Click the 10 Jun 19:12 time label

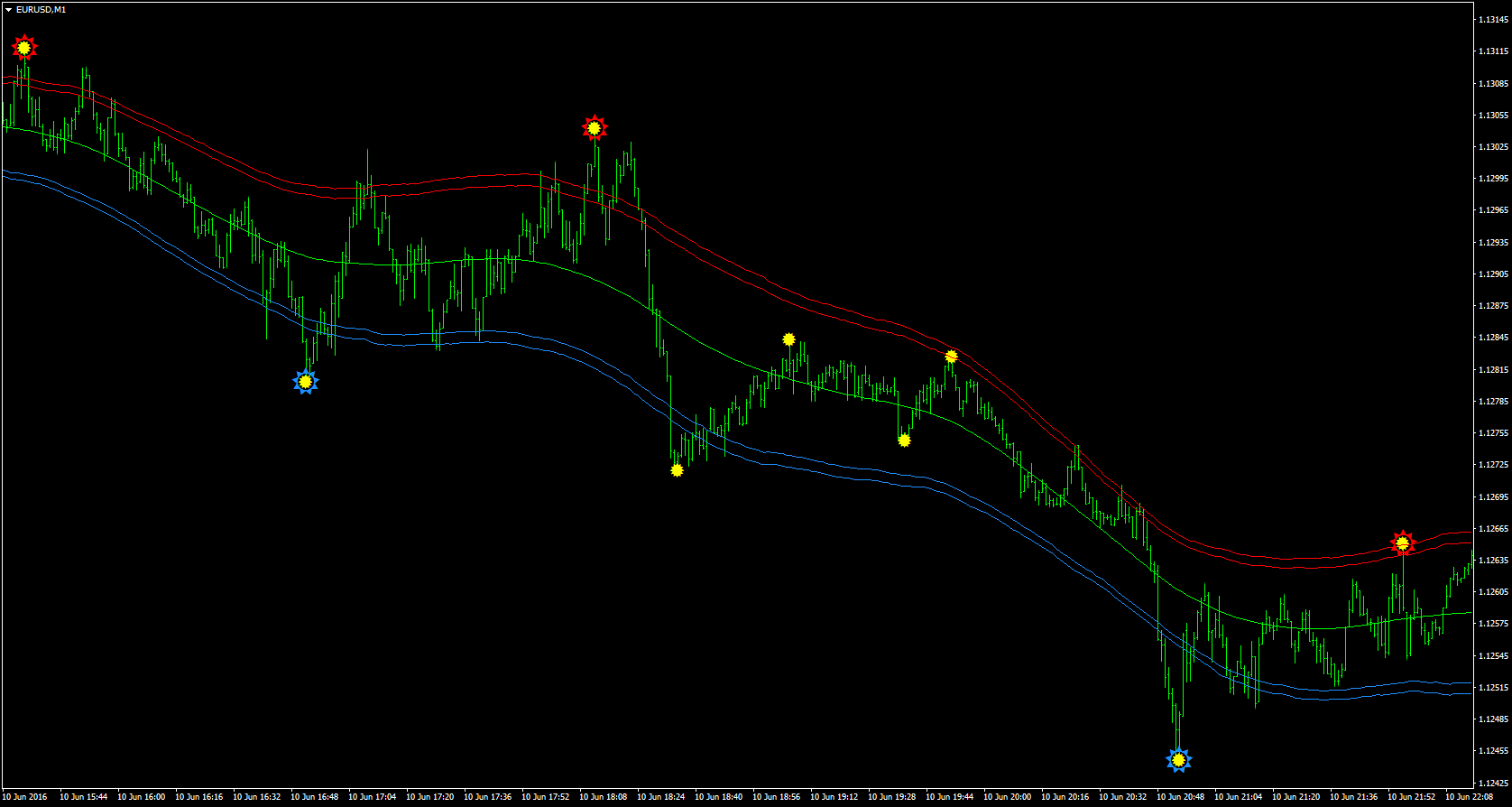(834, 797)
